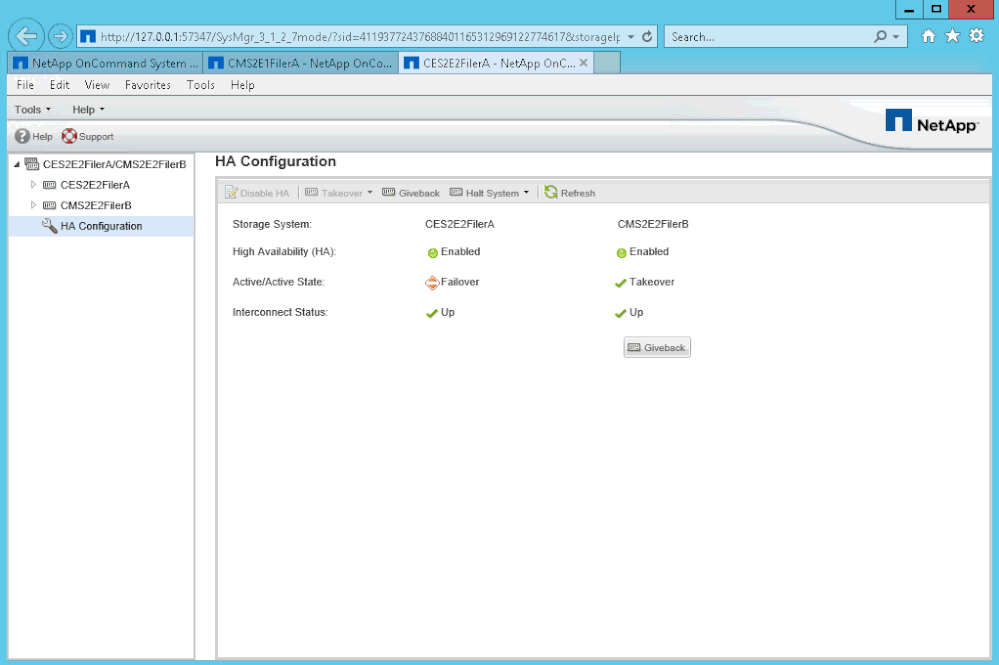This screenshot has height=665, width=999.
Task: Click the Help question mark icon
Action: pos(22,136)
